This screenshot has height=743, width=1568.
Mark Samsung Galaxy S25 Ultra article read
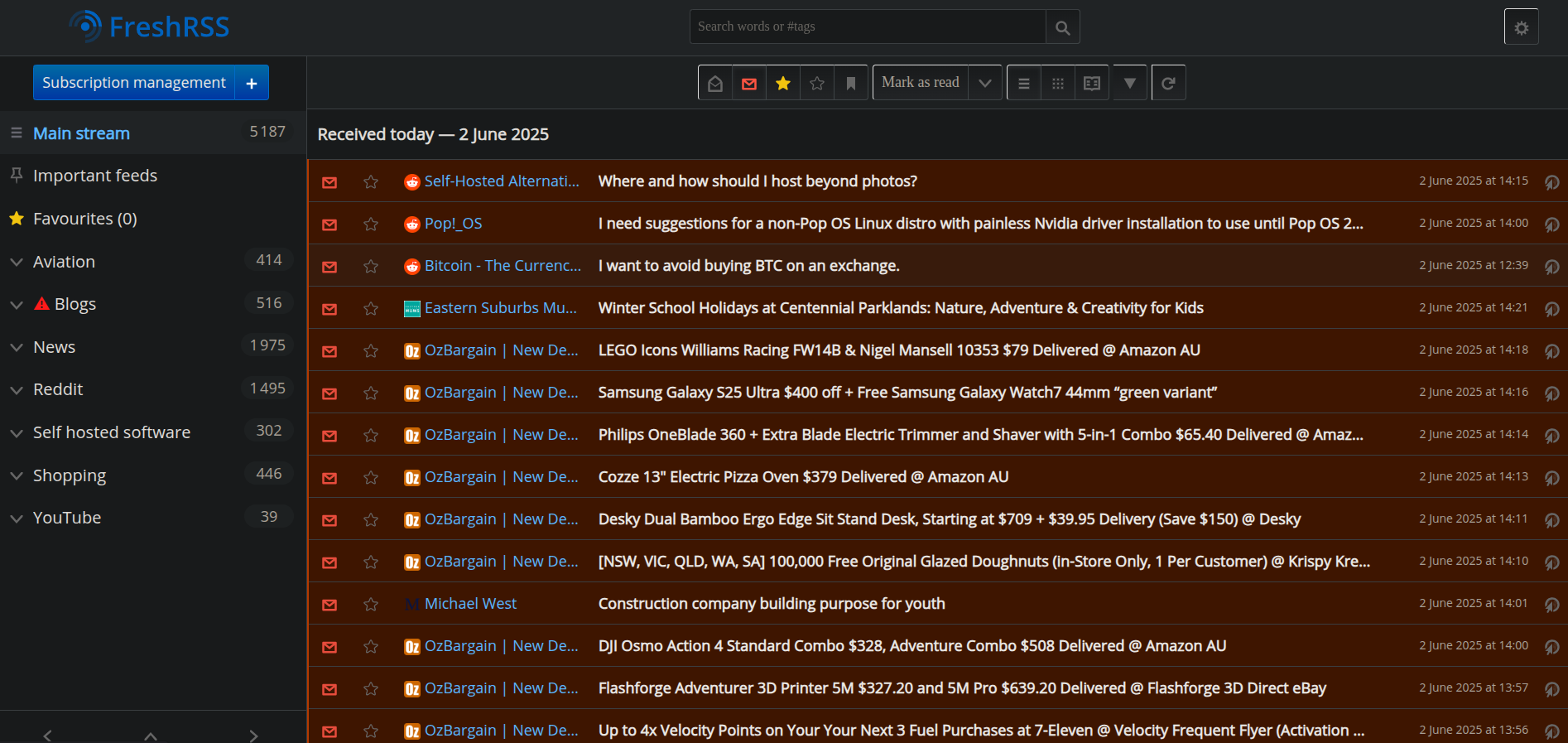point(329,393)
